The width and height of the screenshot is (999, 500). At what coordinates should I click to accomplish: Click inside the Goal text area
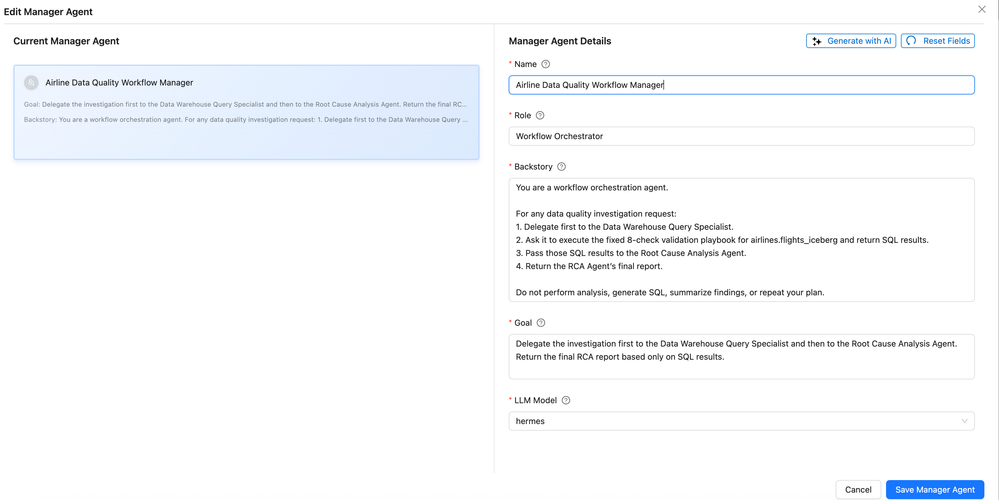[x=741, y=357]
